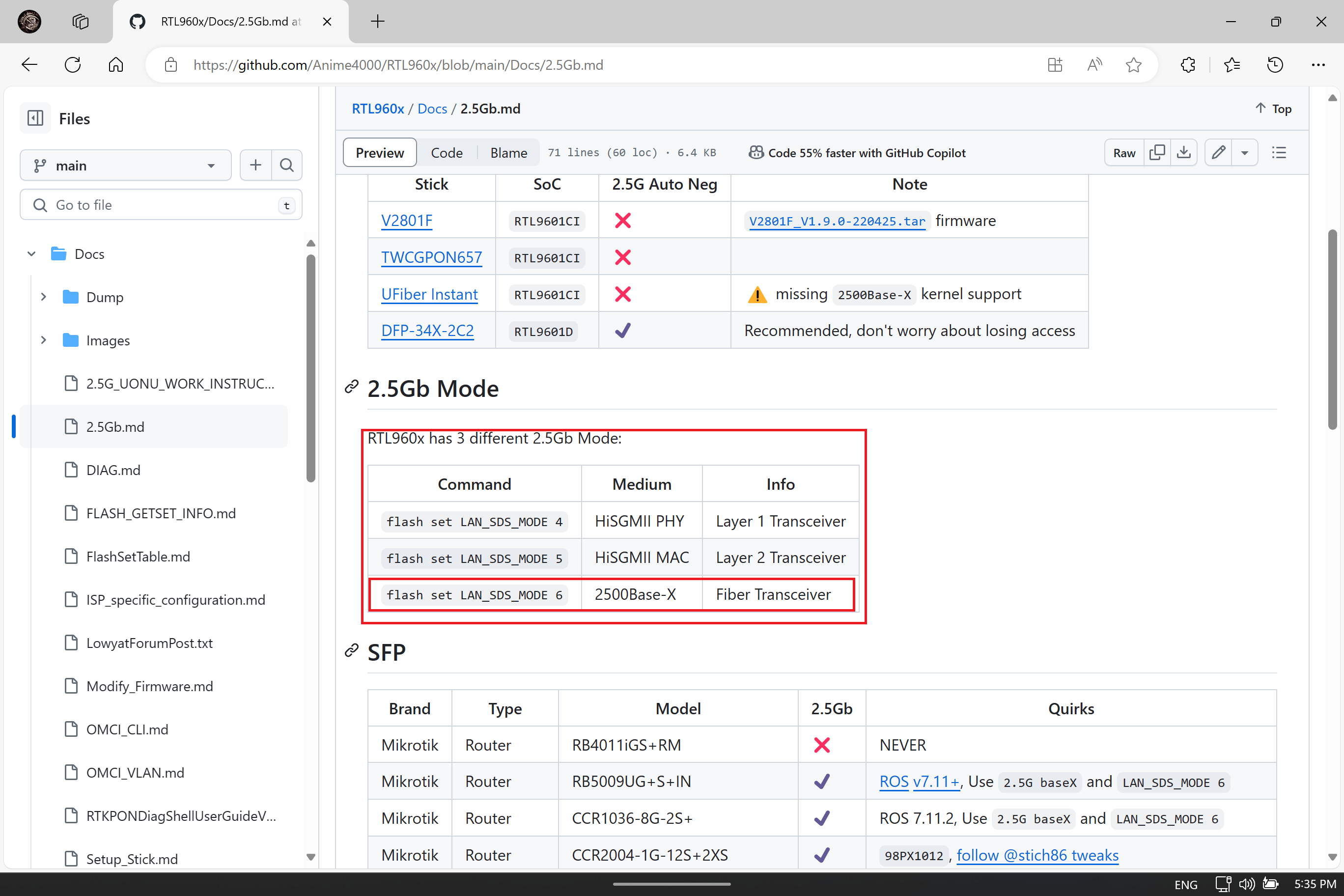Open the tab actions workspace icon
The width and height of the screenshot is (1344, 896).
81,22
